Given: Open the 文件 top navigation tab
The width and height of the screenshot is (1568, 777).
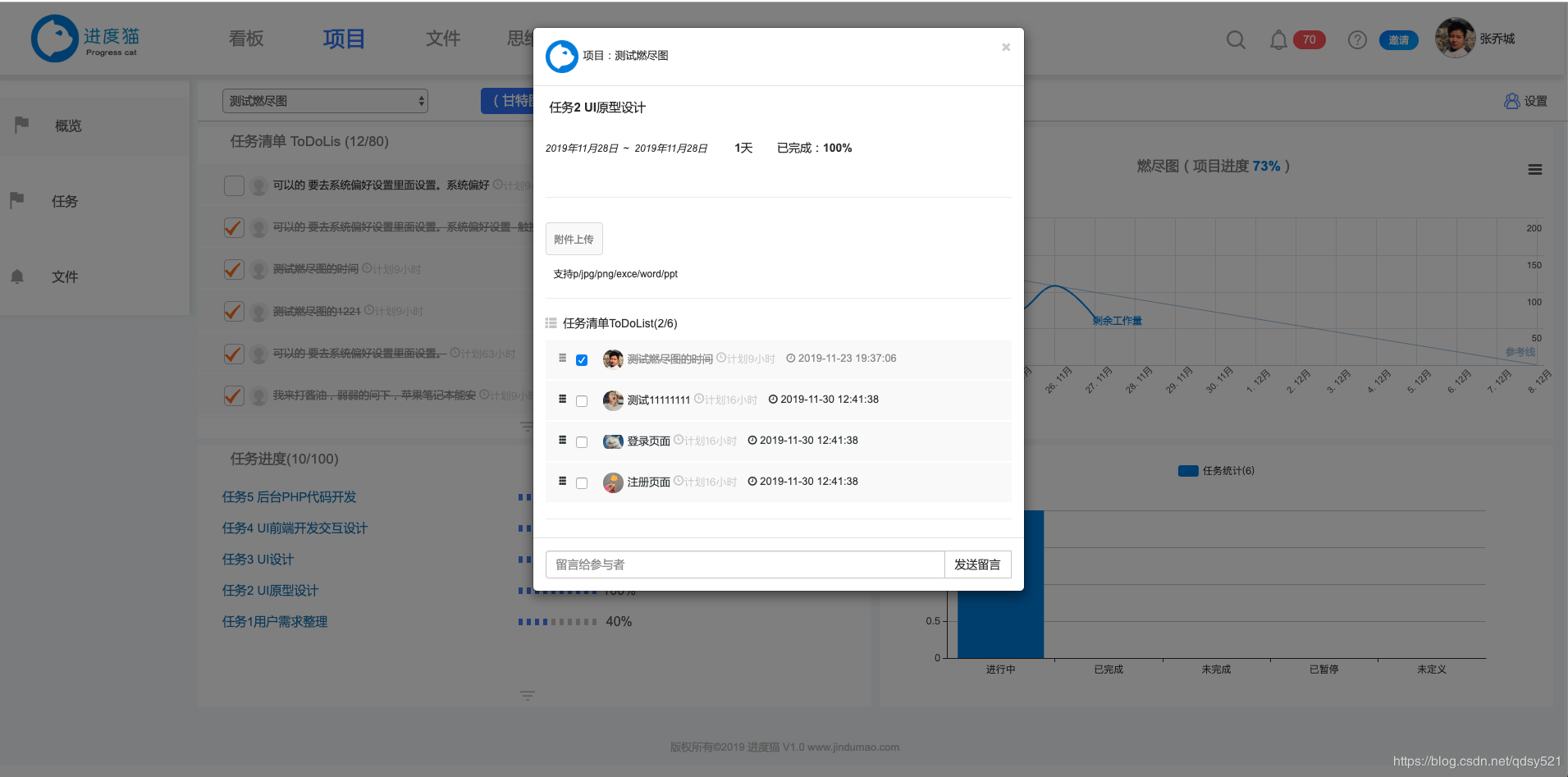Looking at the screenshot, I should [443, 39].
